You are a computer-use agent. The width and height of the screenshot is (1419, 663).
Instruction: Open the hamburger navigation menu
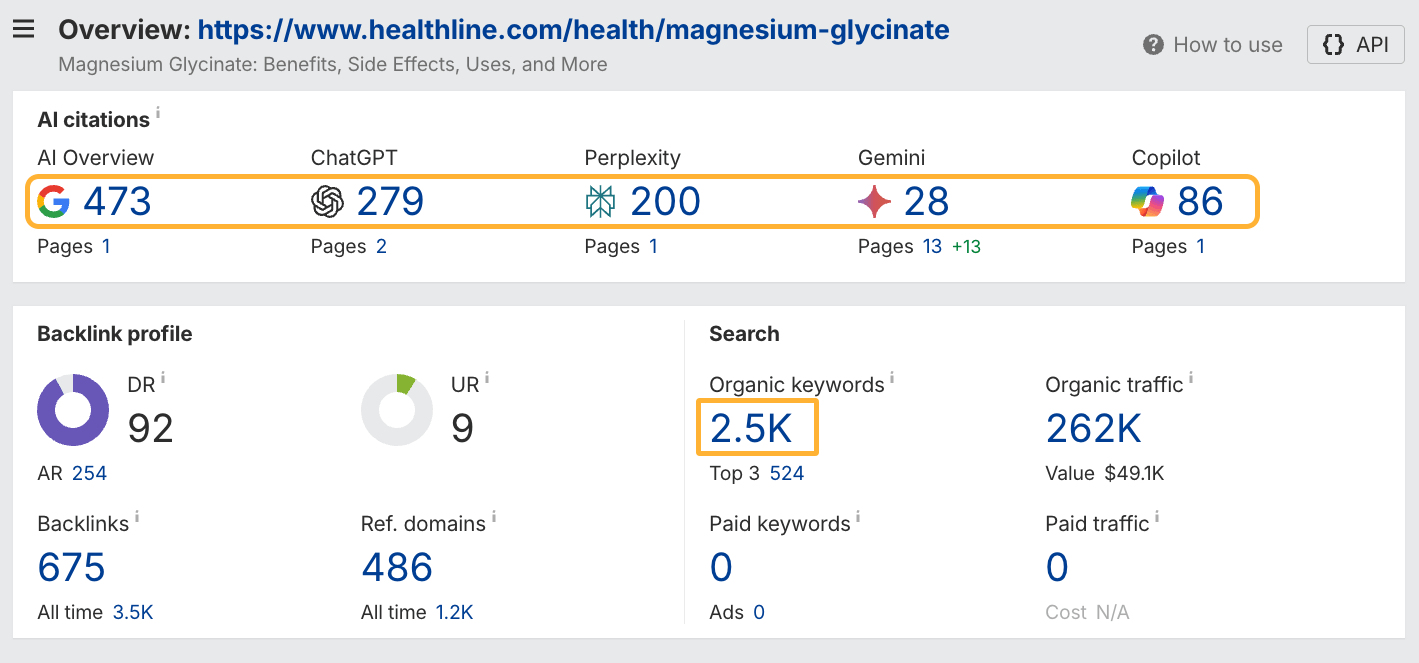tap(25, 28)
